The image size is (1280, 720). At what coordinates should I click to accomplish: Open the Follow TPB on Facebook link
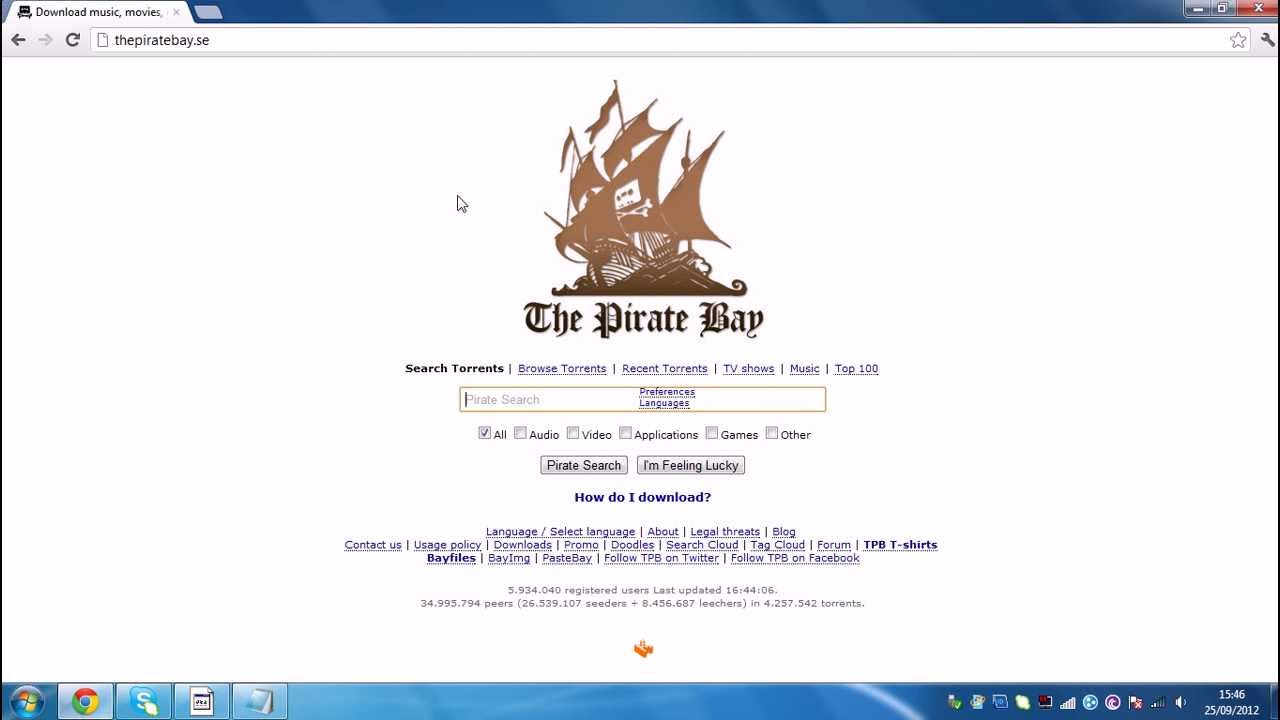click(795, 558)
